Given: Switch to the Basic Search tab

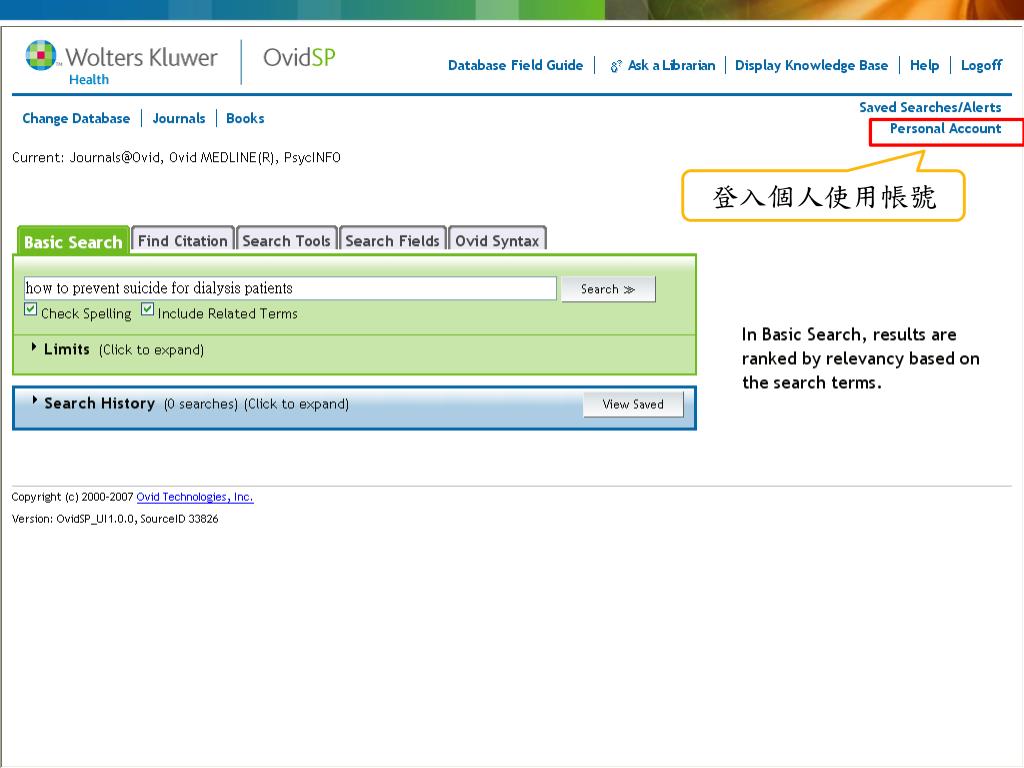Looking at the screenshot, I should point(73,242).
